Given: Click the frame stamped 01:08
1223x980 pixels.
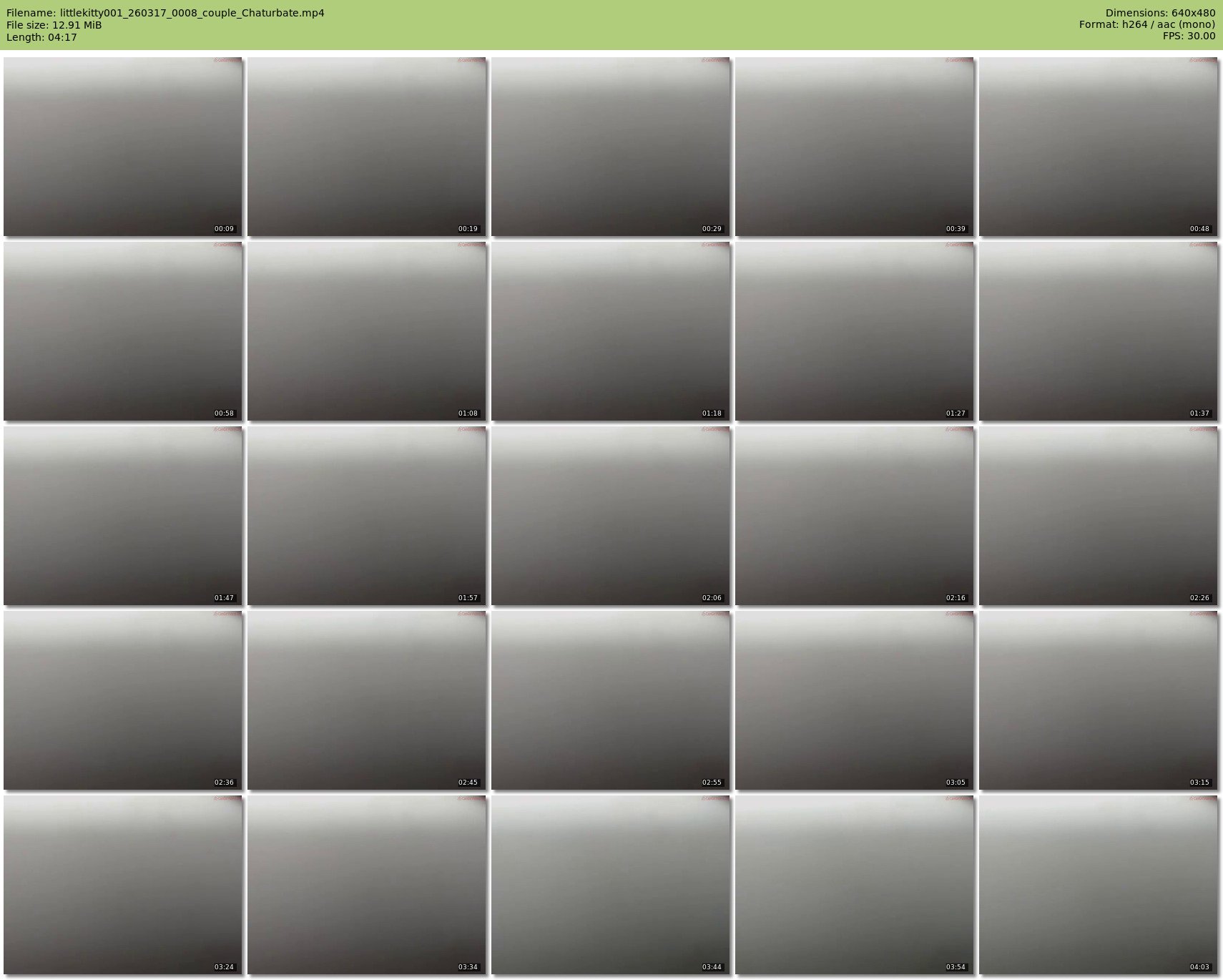Looking at the screenshot, I should 367,331.
